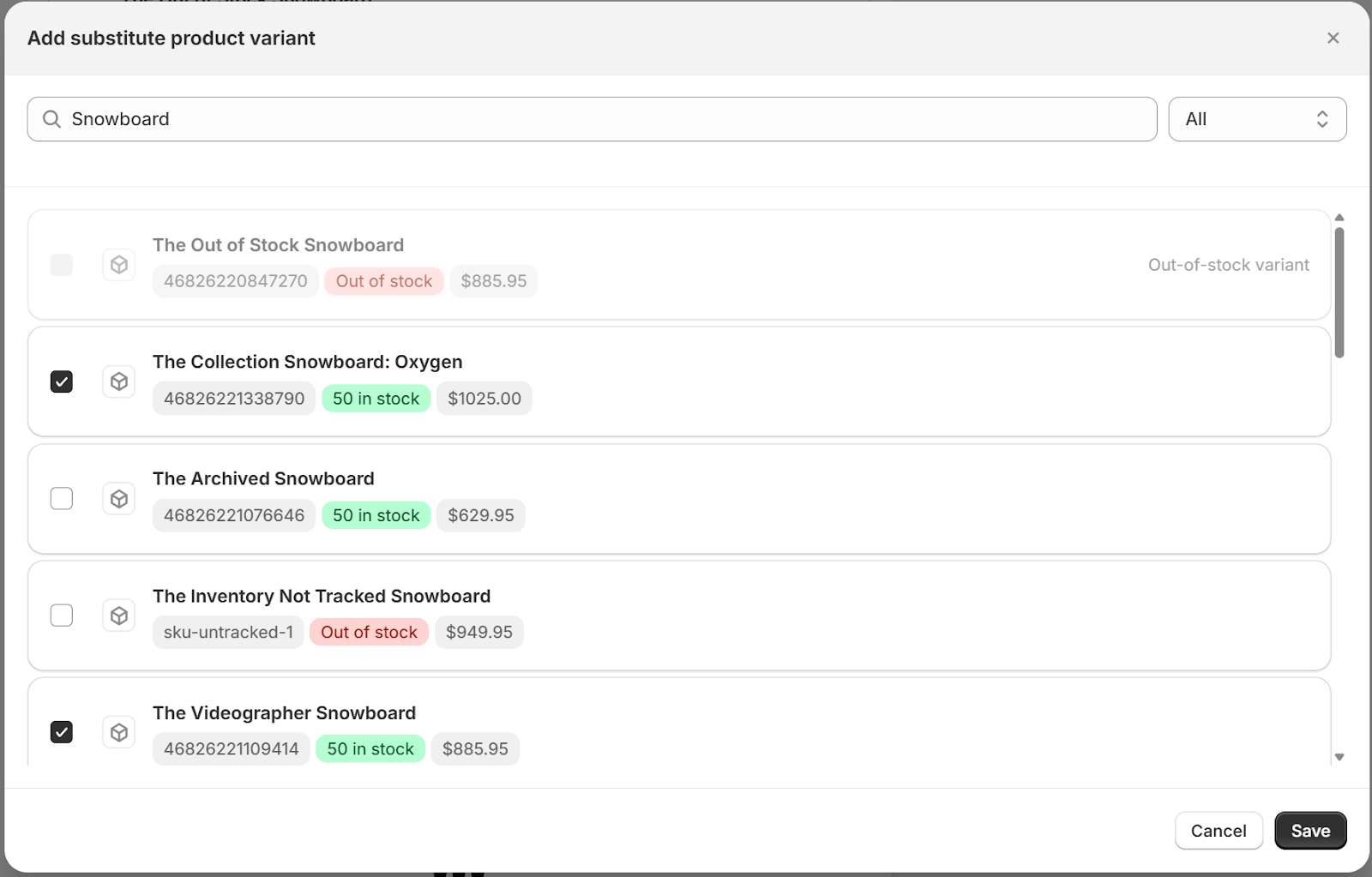Open the All filter dropdown

click(x=1257, y=119)
